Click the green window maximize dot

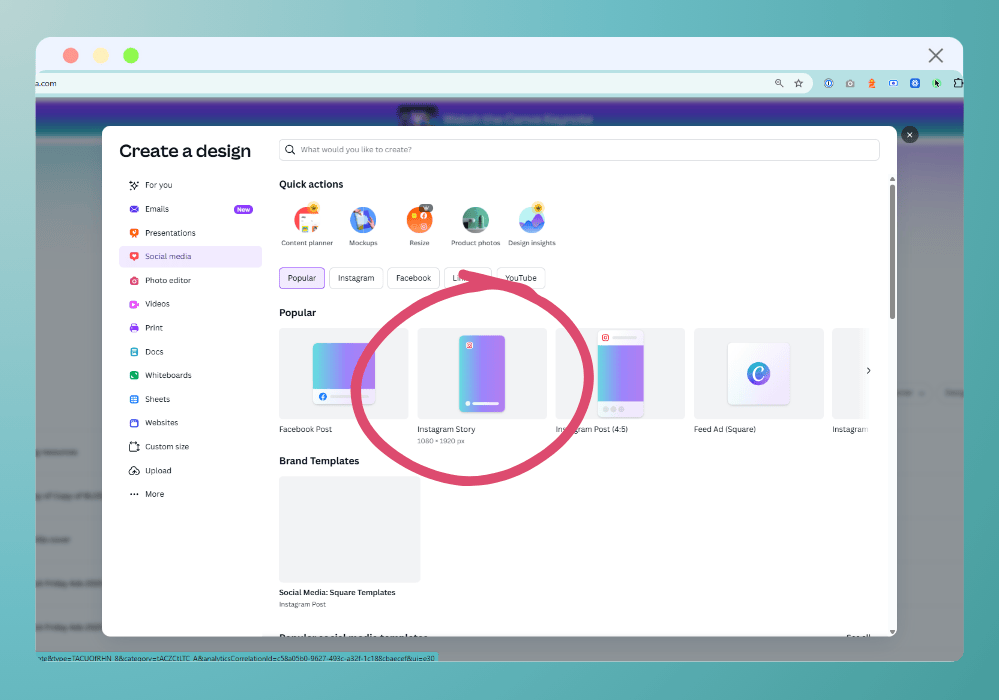point(131,55)
